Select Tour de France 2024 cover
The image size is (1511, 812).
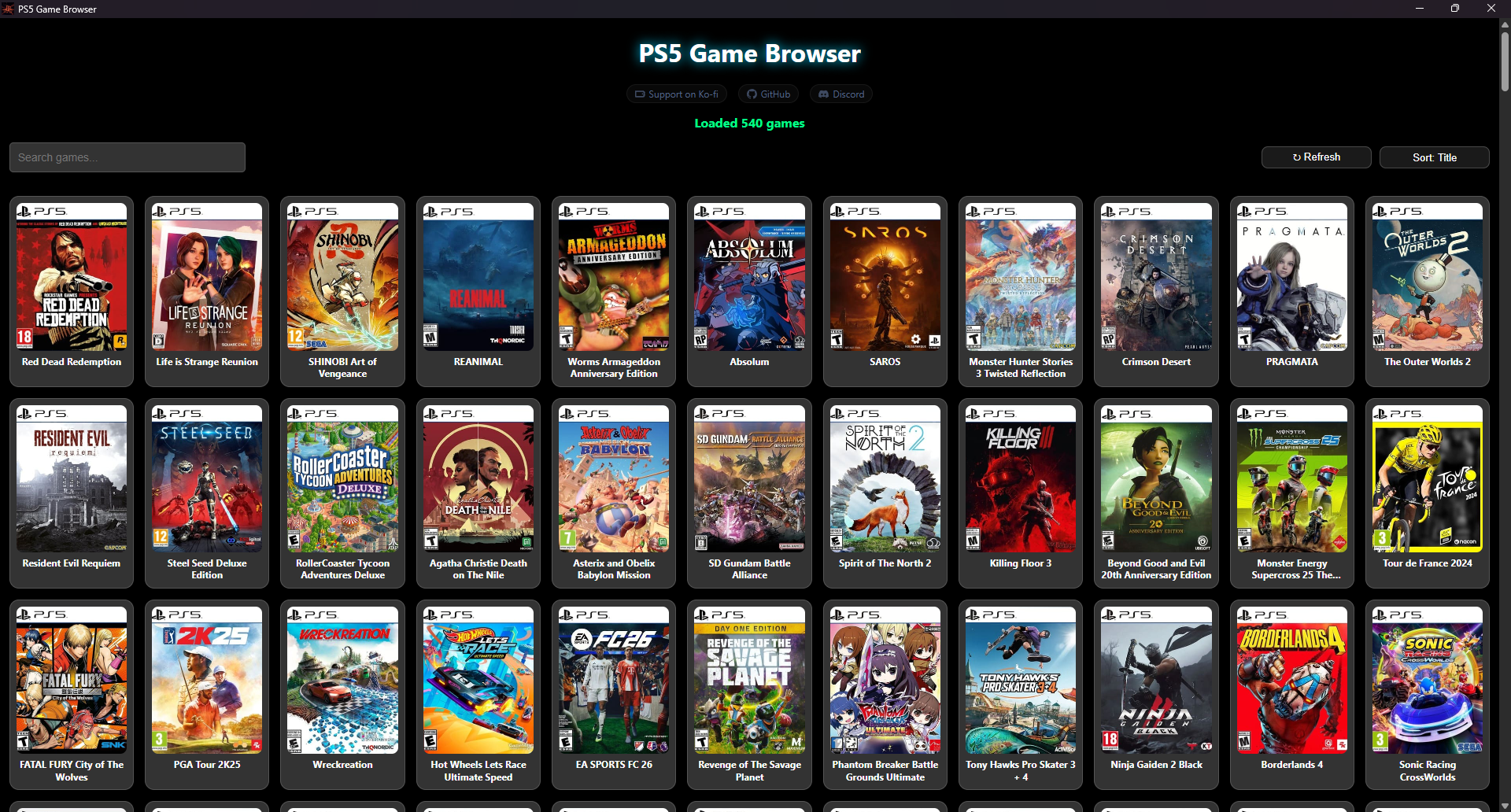click(x=1428, y=478)
